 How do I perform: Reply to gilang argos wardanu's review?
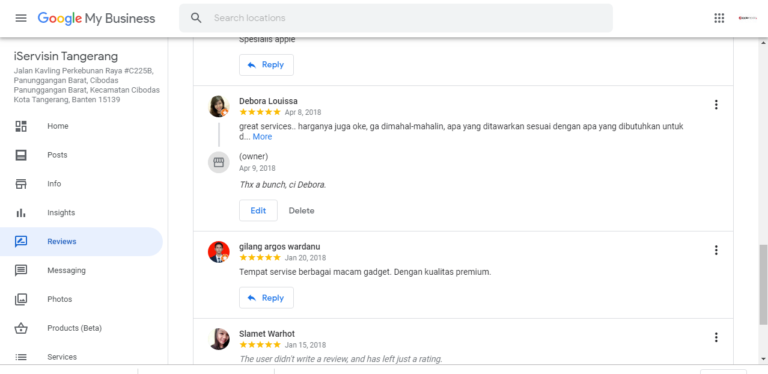point(266,298)
